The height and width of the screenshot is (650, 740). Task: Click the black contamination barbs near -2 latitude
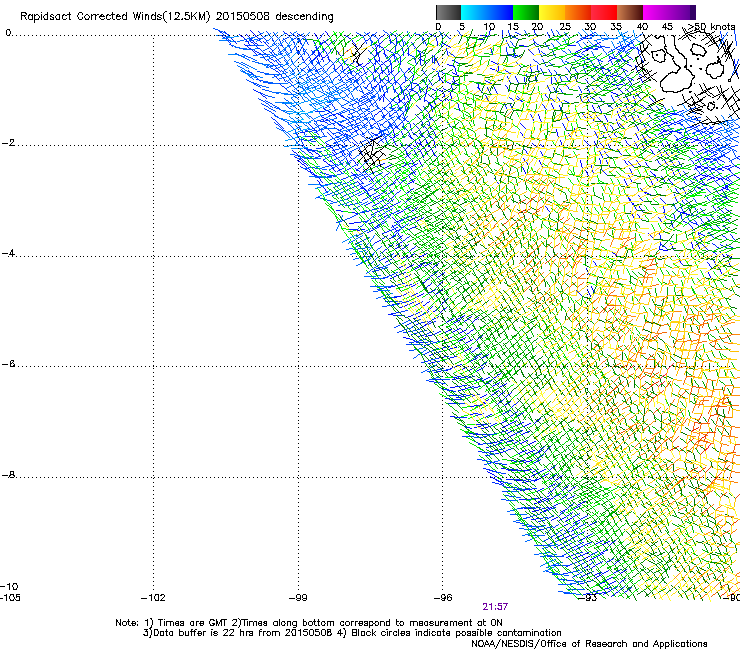tap(371, 154)
